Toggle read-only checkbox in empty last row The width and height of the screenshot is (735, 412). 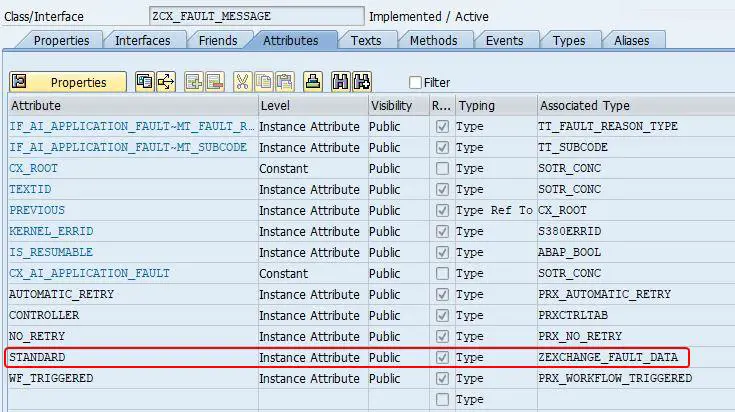tap(442, 399)
